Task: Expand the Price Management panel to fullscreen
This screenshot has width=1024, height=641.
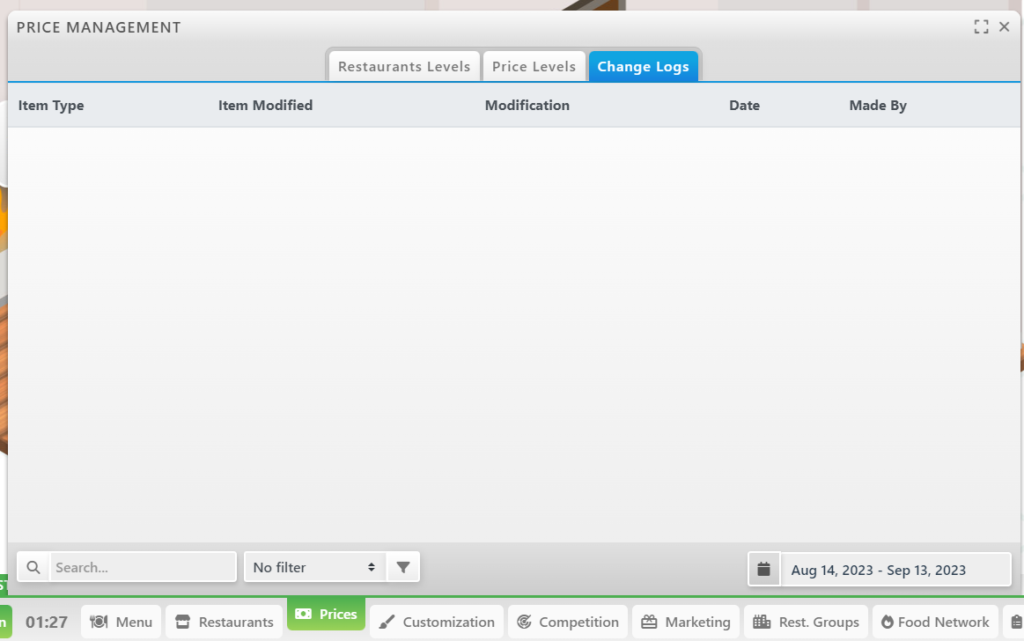Action: coord(981,27)
